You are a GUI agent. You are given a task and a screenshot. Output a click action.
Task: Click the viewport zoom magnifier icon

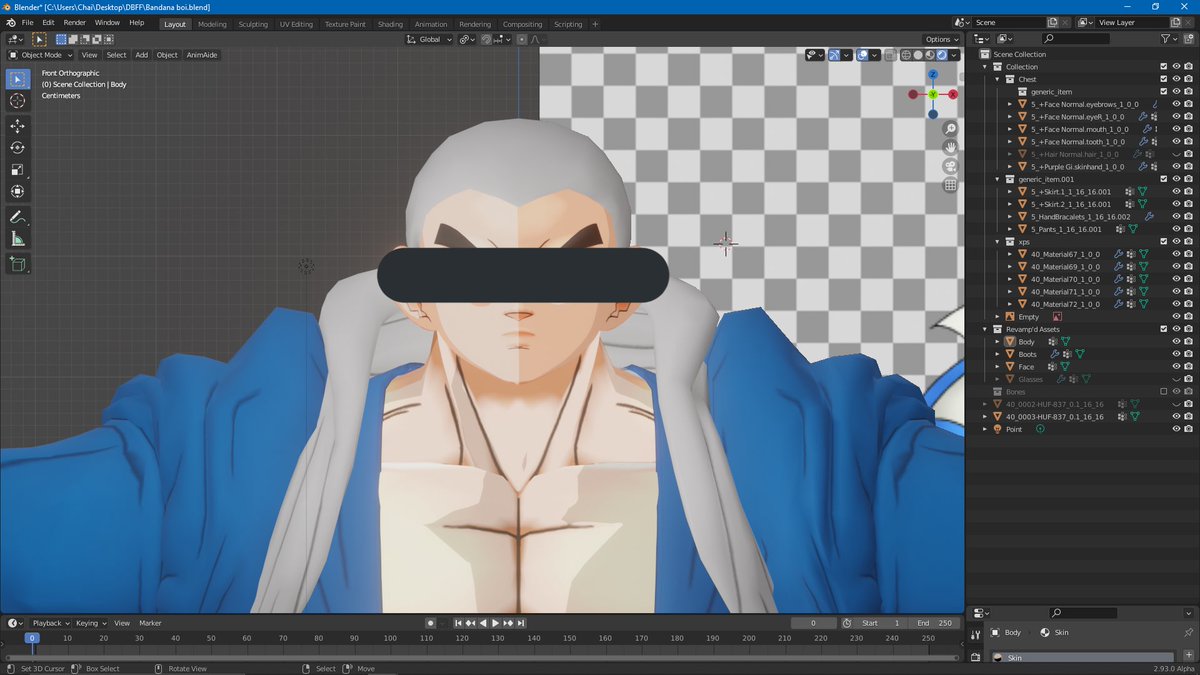951,129
